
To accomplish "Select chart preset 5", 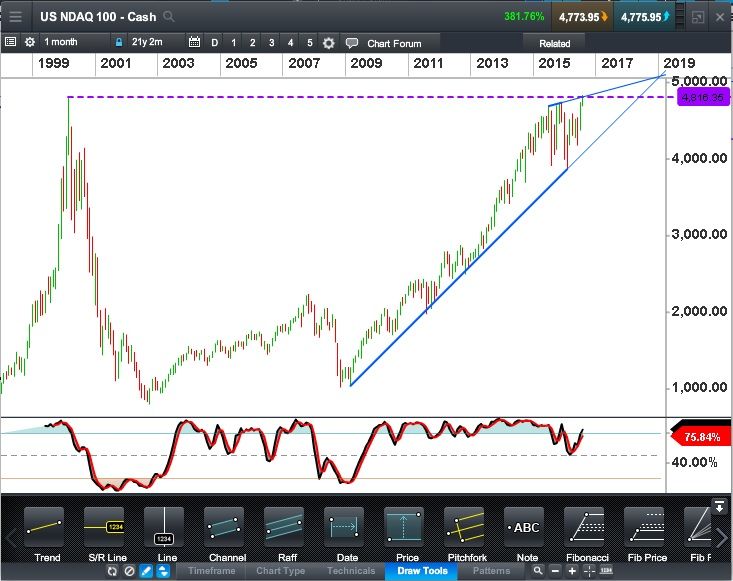I will 309,43.
